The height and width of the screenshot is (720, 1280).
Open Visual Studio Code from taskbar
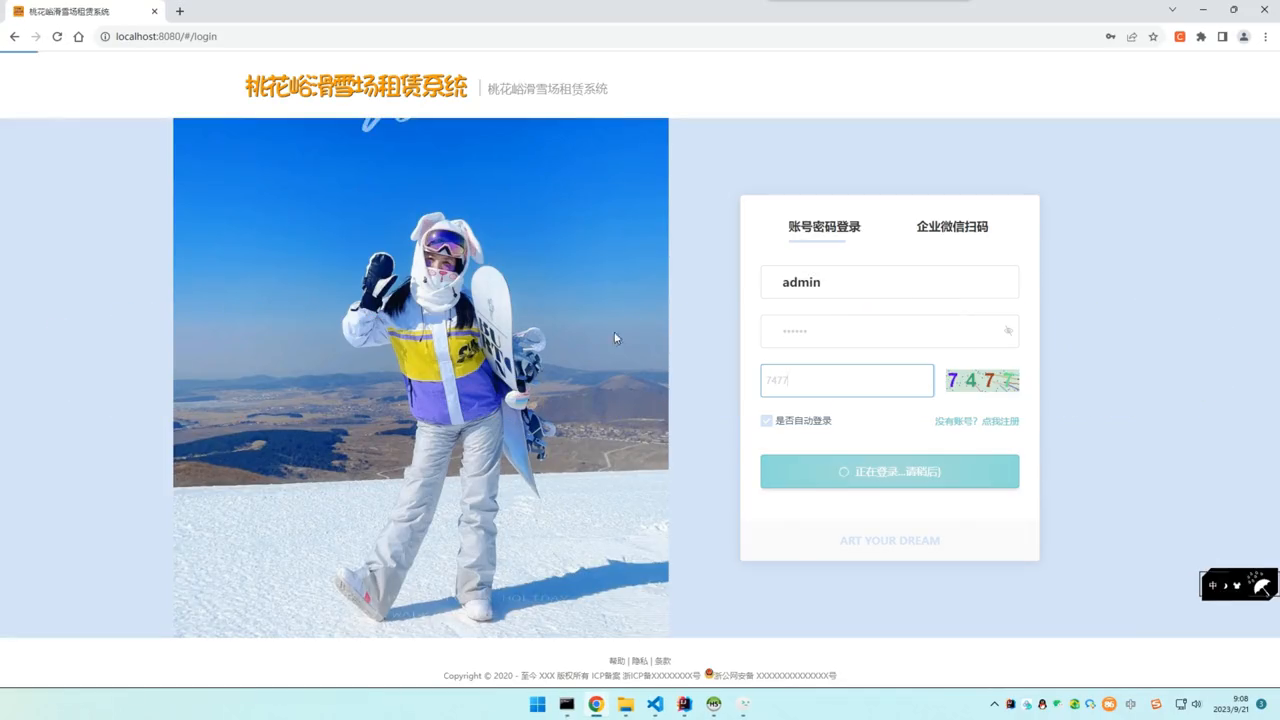655,704
